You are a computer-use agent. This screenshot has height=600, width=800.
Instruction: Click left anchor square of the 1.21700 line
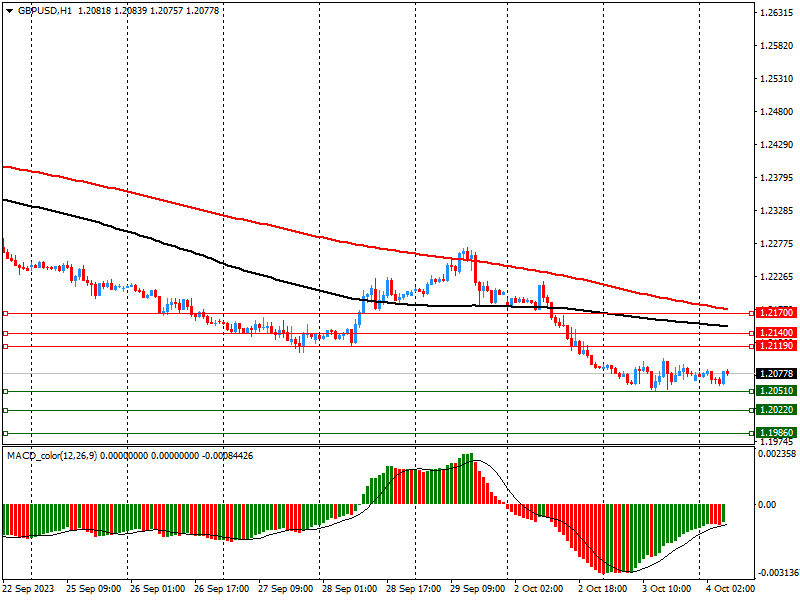tap(5, 313)
